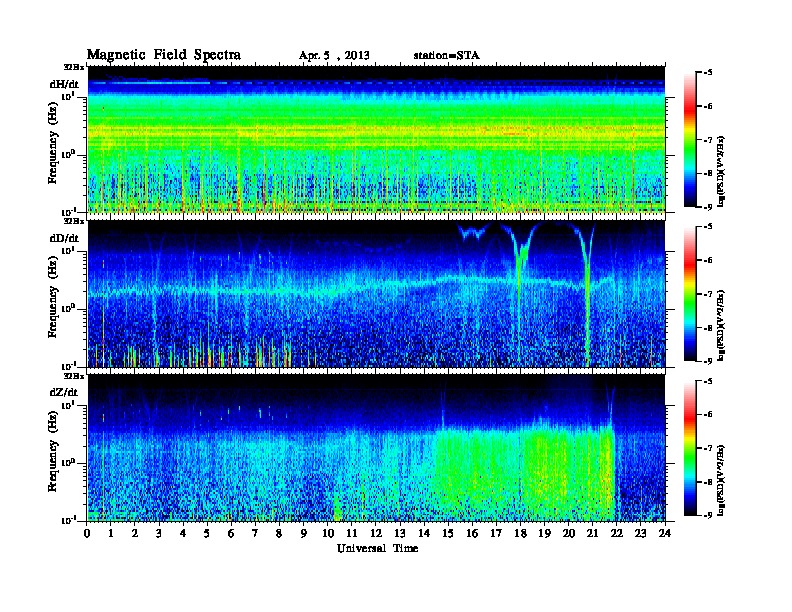The width and height of the screenshot is (792, 612).
Task: Click the dH/dt color scale bar
Action: (690, 139)
